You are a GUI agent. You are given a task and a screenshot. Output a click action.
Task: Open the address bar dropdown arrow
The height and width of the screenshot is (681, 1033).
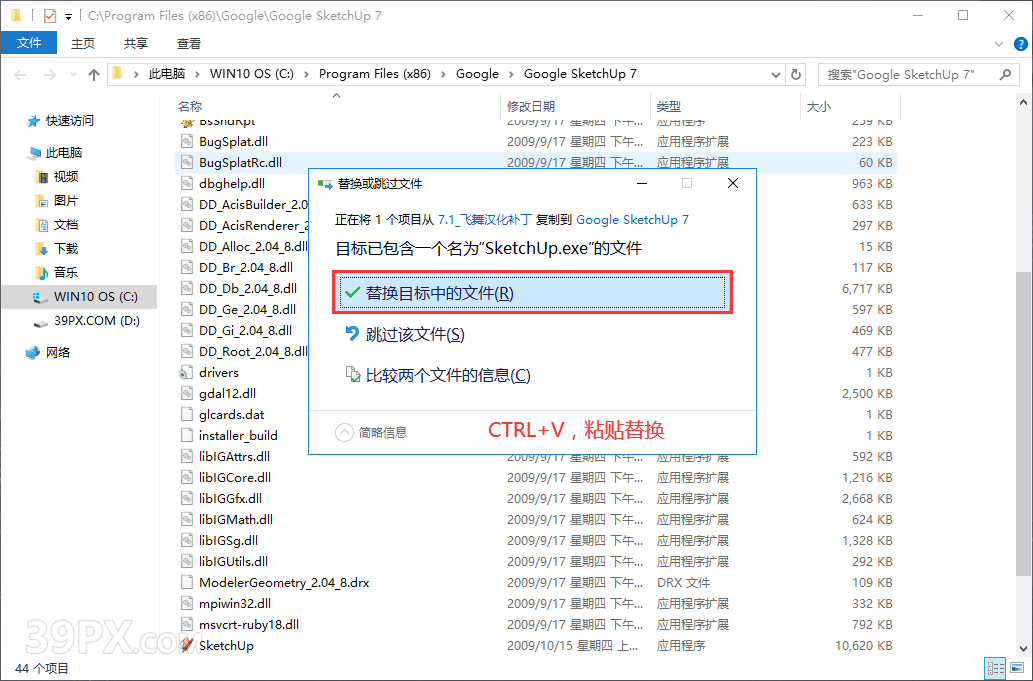775,73
